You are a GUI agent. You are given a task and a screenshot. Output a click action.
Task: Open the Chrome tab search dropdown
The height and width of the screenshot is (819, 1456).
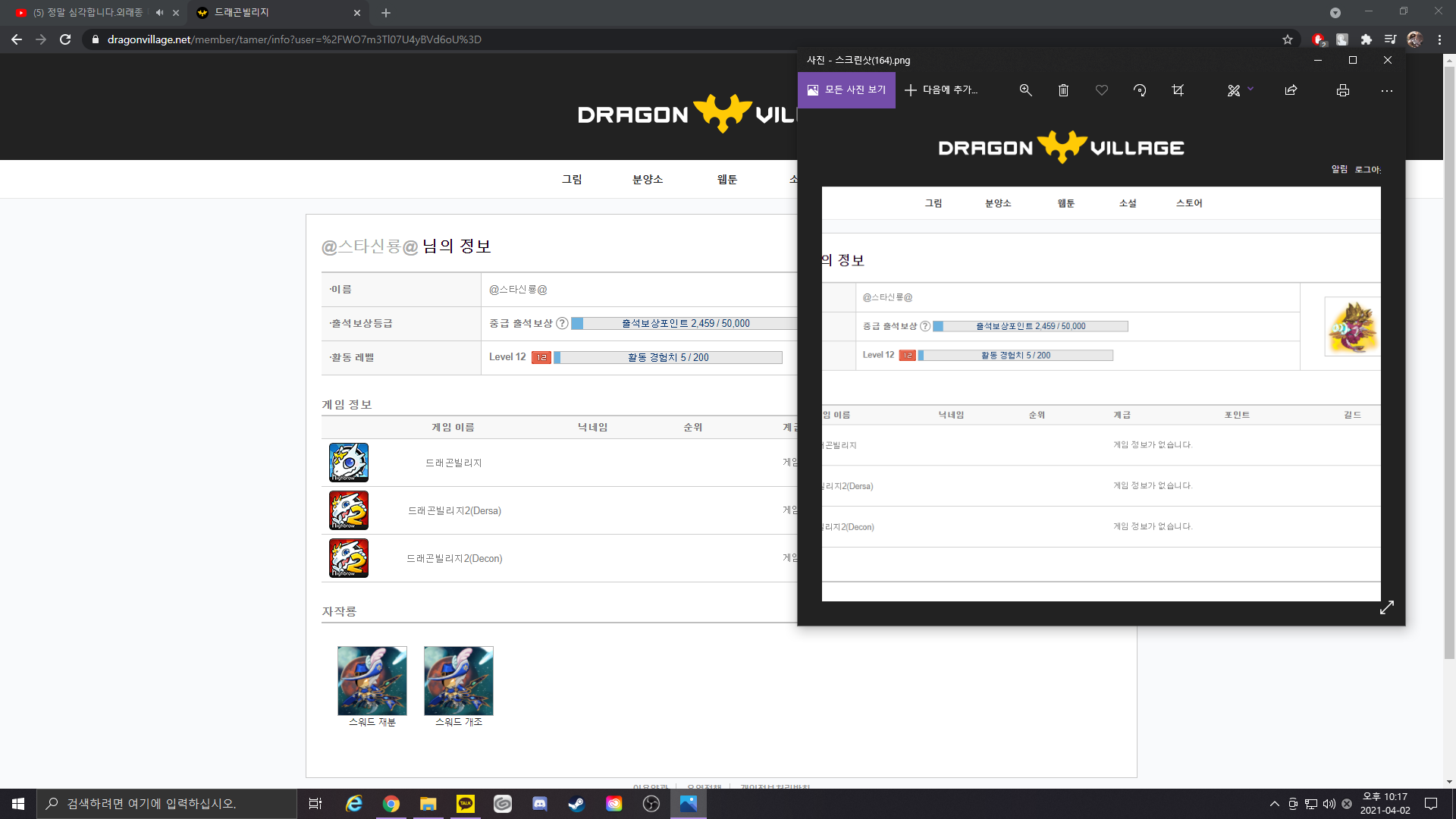coord(1335,13)
